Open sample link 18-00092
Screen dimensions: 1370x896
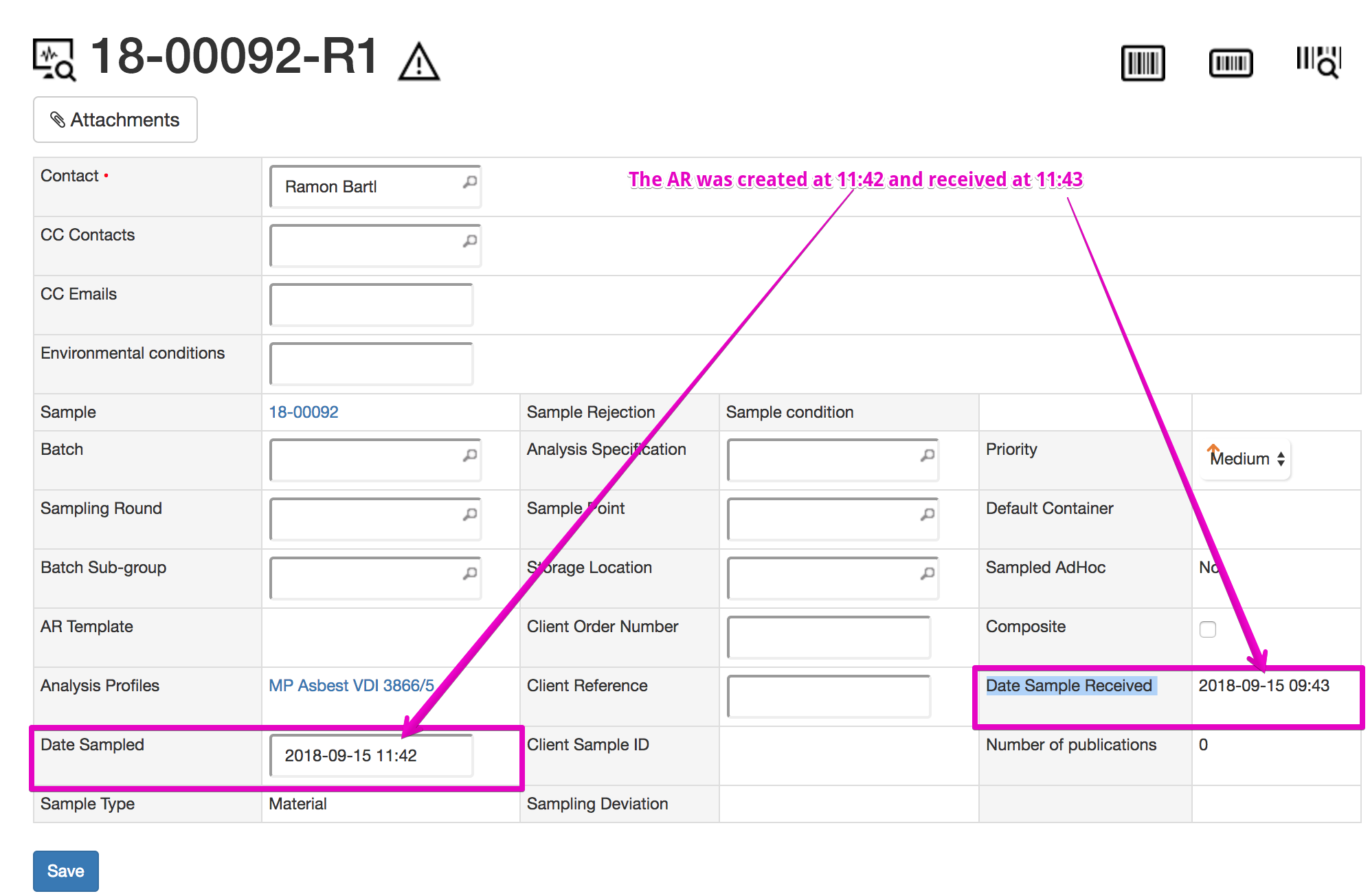304,412
